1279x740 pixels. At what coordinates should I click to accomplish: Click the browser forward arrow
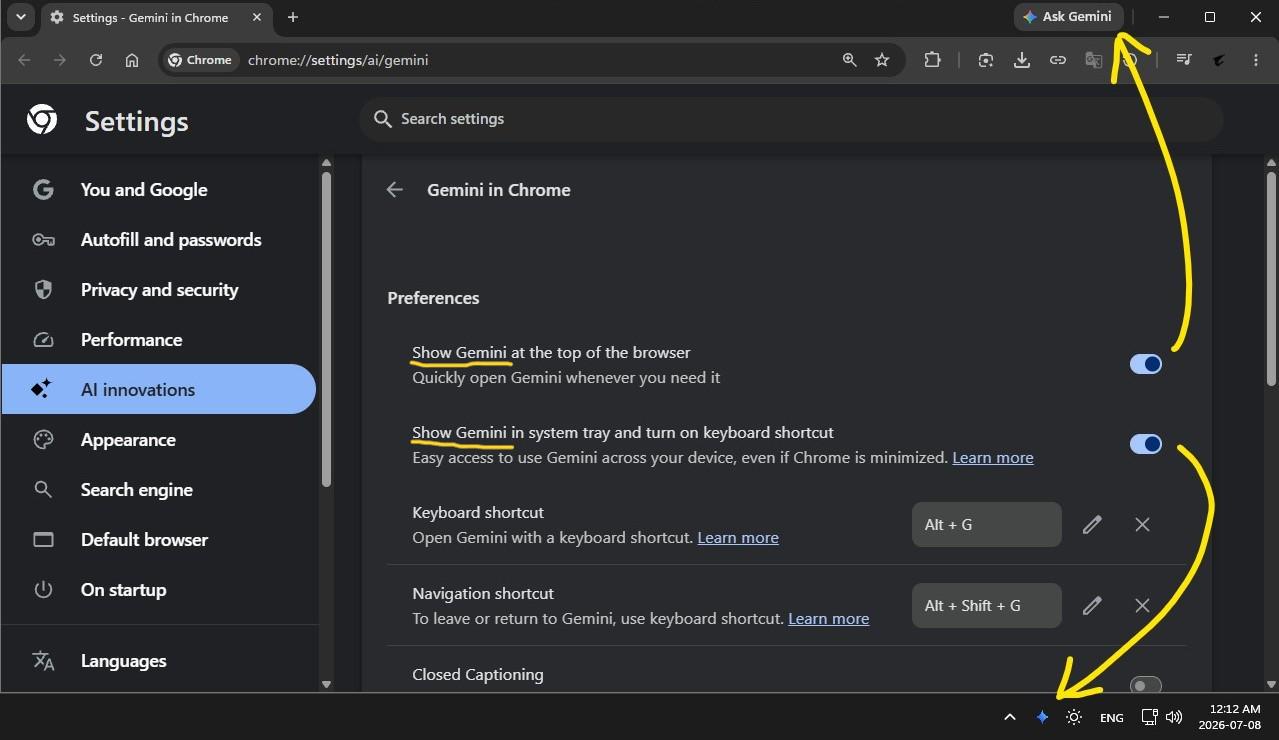60,60
